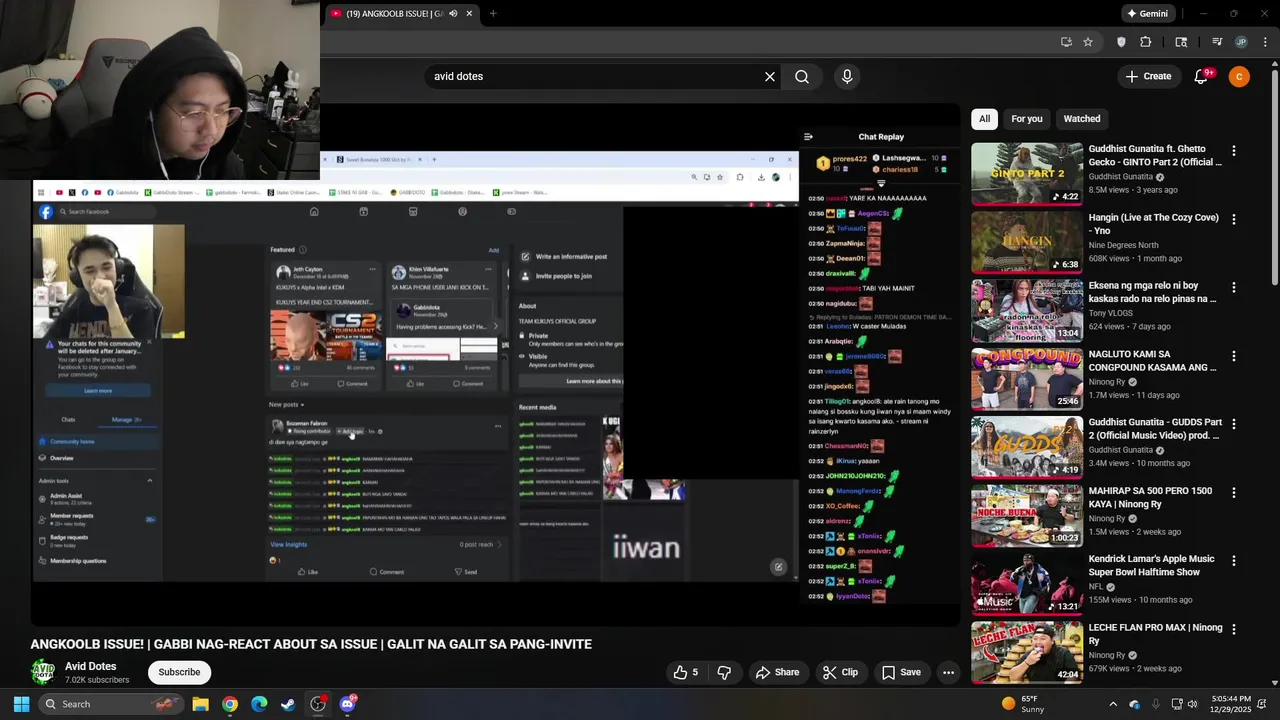Open Chrome media controls icon
This screenshot has height=720, width=1280.
(x=1217, y=42)
